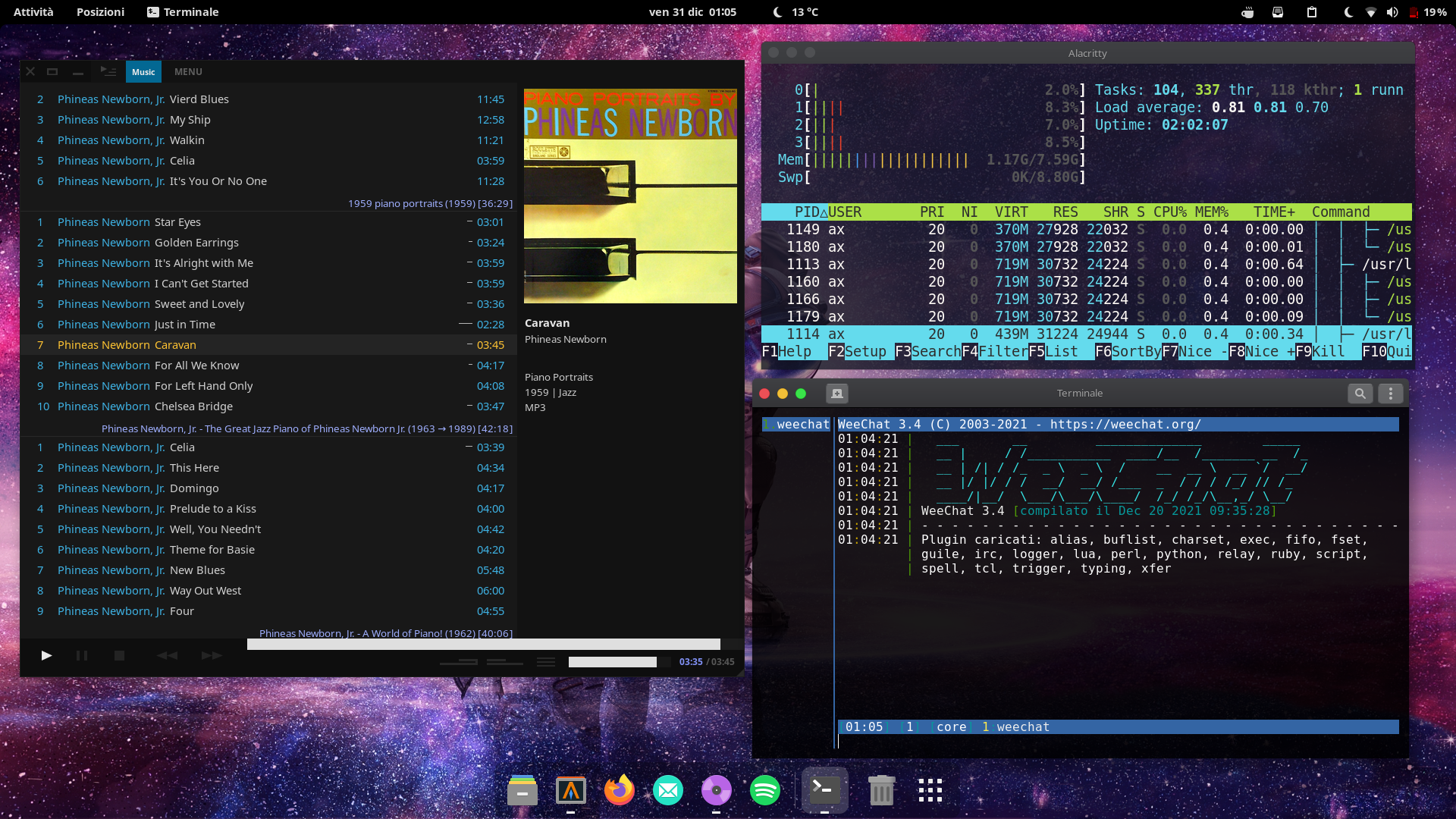Open the clock showing ven 31 dic 01:05
The image size is (1456, 819).
tap(692, 12)
